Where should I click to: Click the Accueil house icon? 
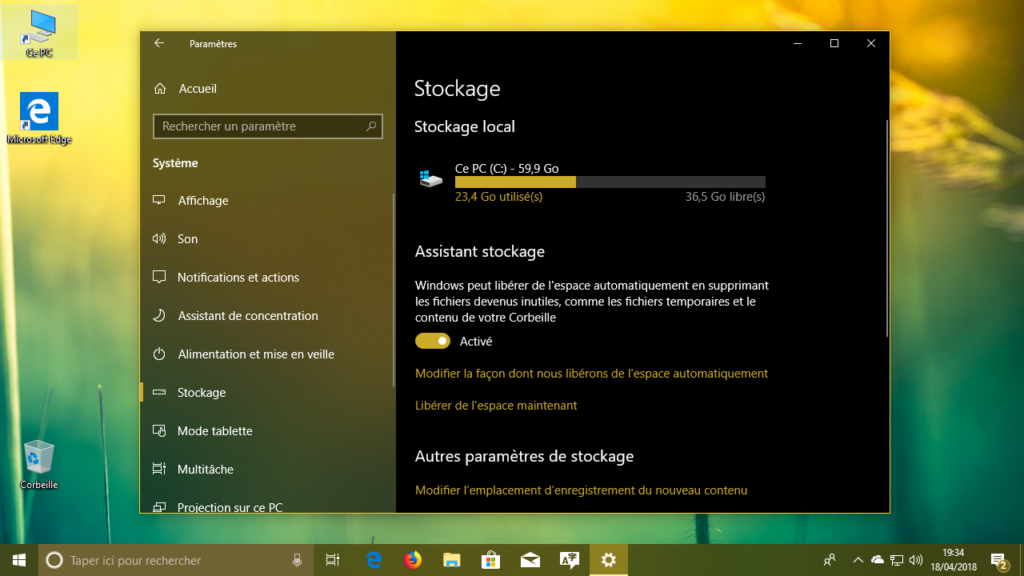pos(160,88)
